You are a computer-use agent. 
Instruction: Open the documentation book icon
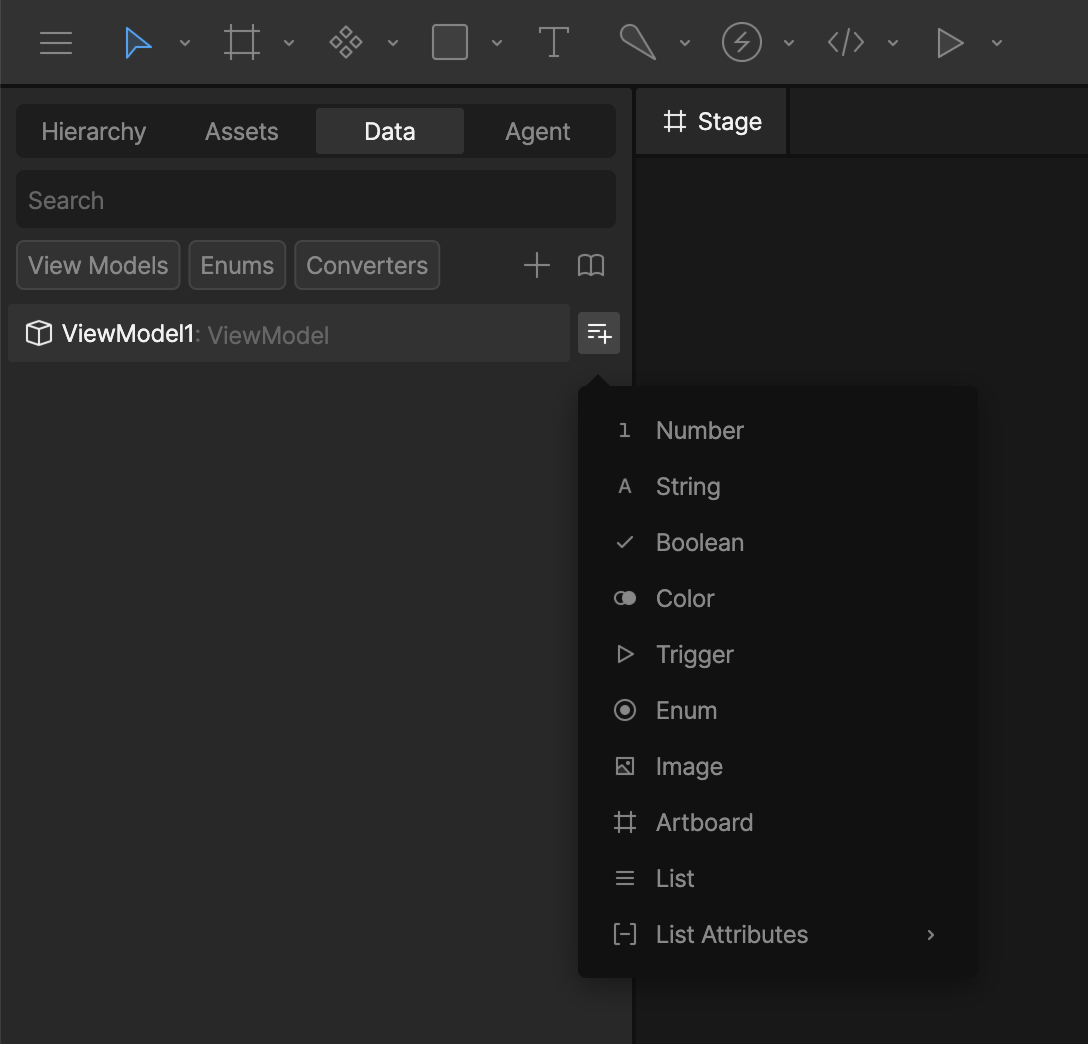pos(590,265)
